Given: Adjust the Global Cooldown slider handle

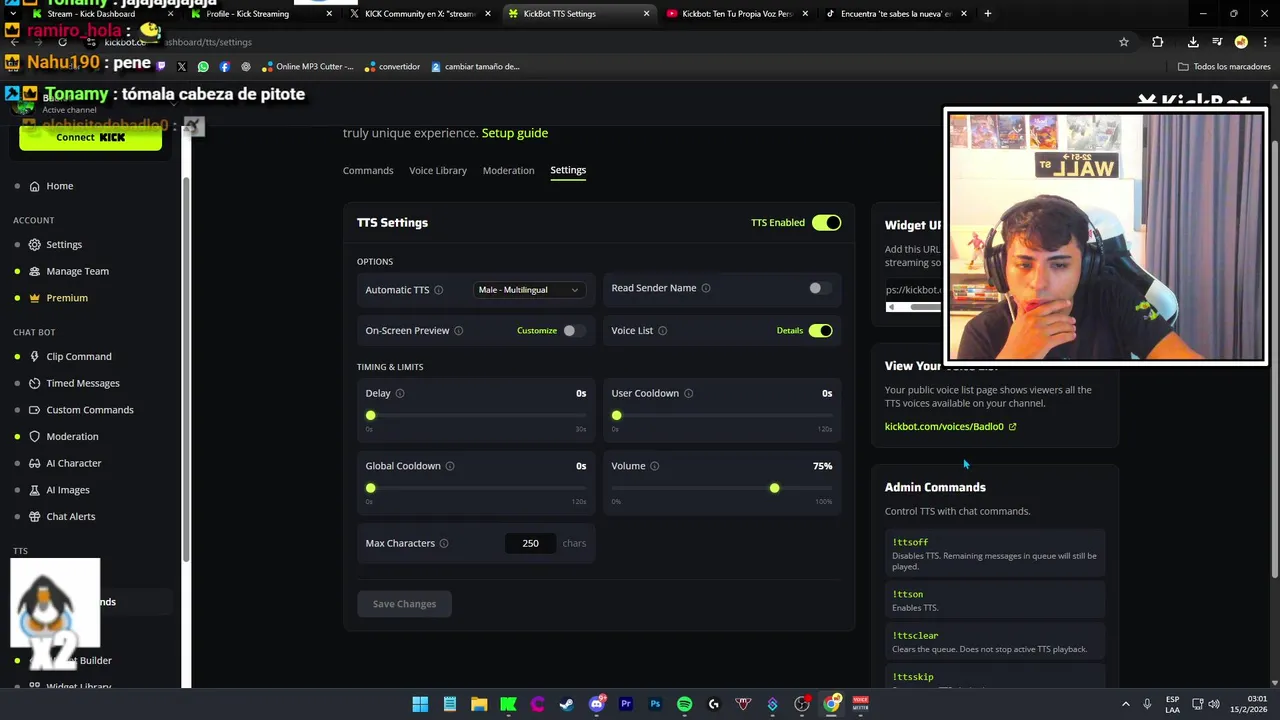Looking at the screenshot, I should point(371,488).
